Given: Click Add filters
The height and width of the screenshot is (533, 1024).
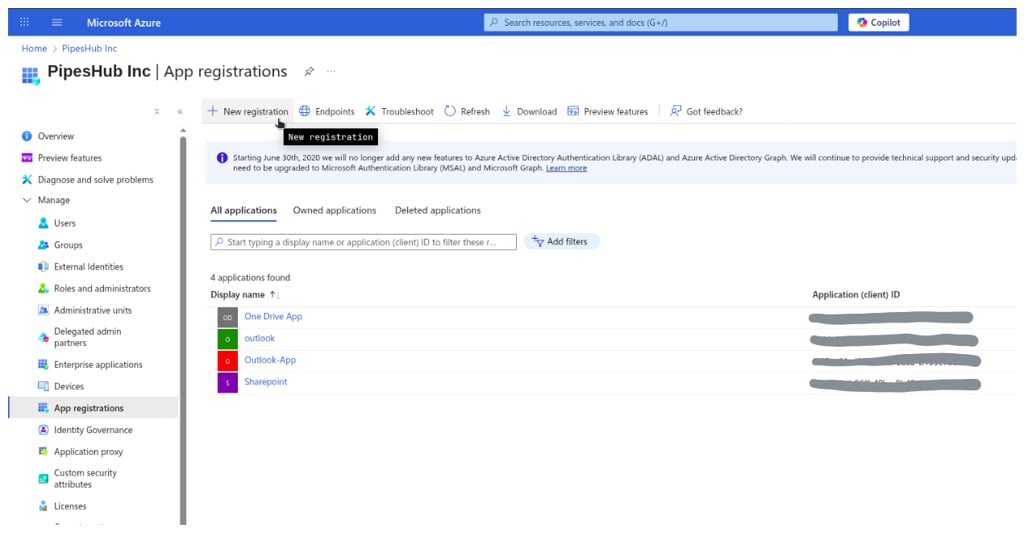Looking at the screenshot, I should [561, 242].
